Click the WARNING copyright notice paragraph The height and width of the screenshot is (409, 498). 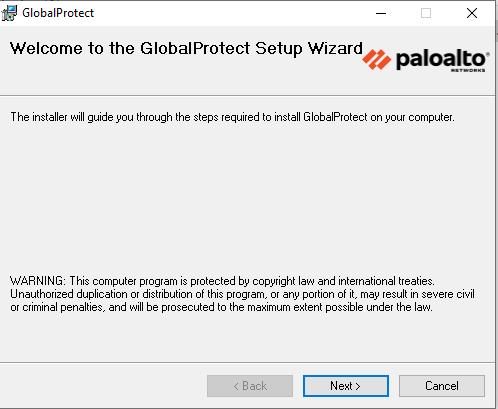[x=242, y=294]
